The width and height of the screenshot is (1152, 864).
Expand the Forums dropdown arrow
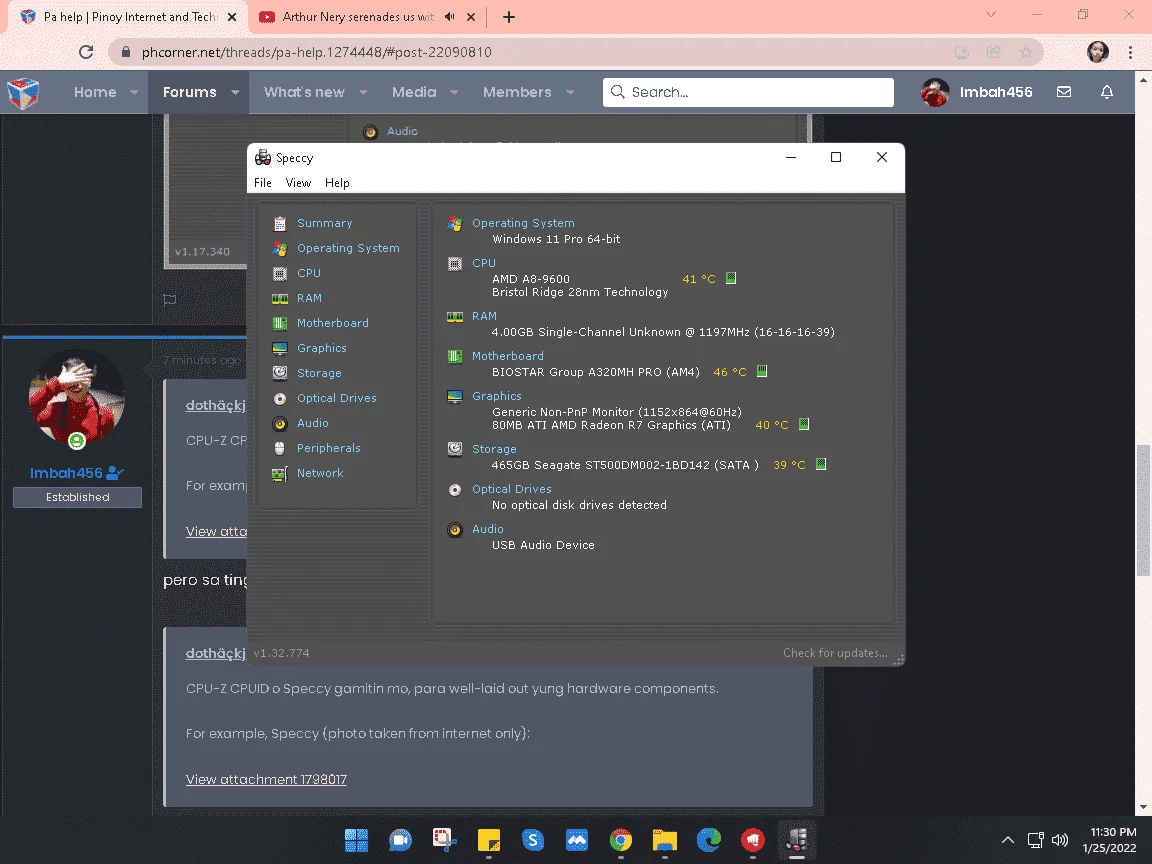235,93
